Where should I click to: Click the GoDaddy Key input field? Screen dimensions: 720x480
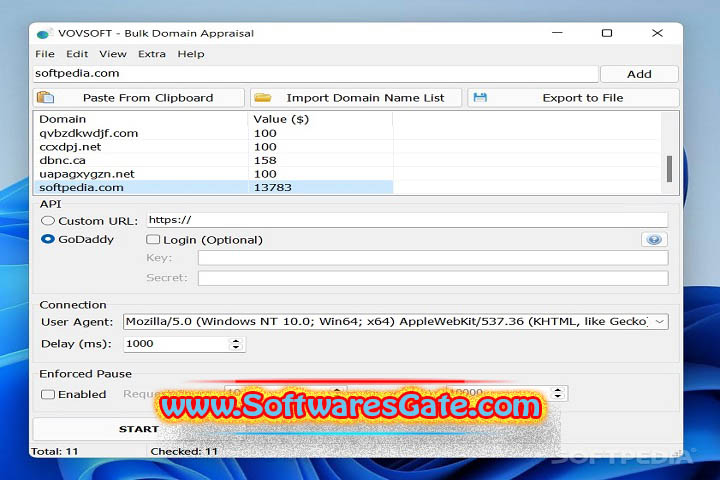433,258
